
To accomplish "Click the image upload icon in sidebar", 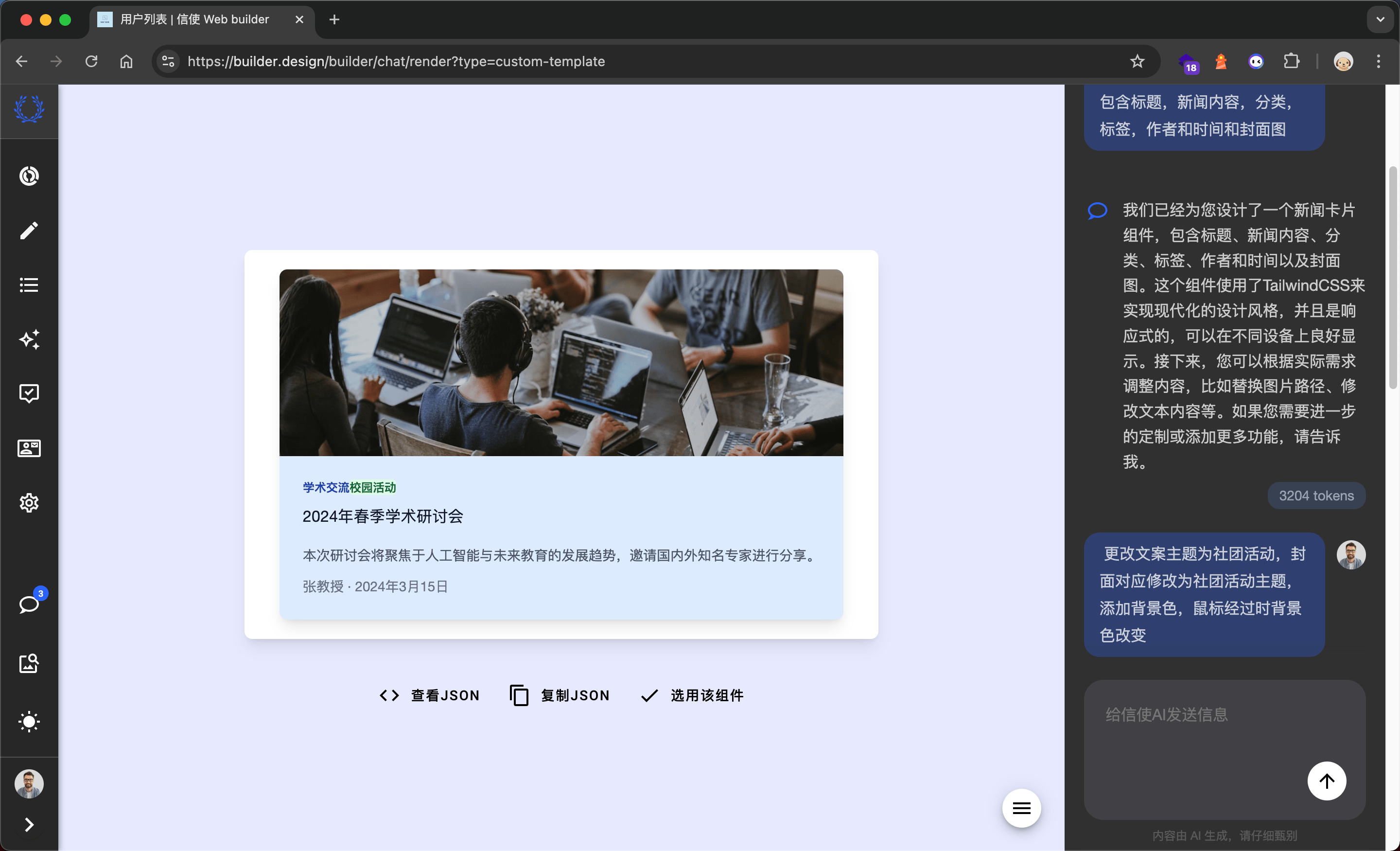I will point(29,663).
